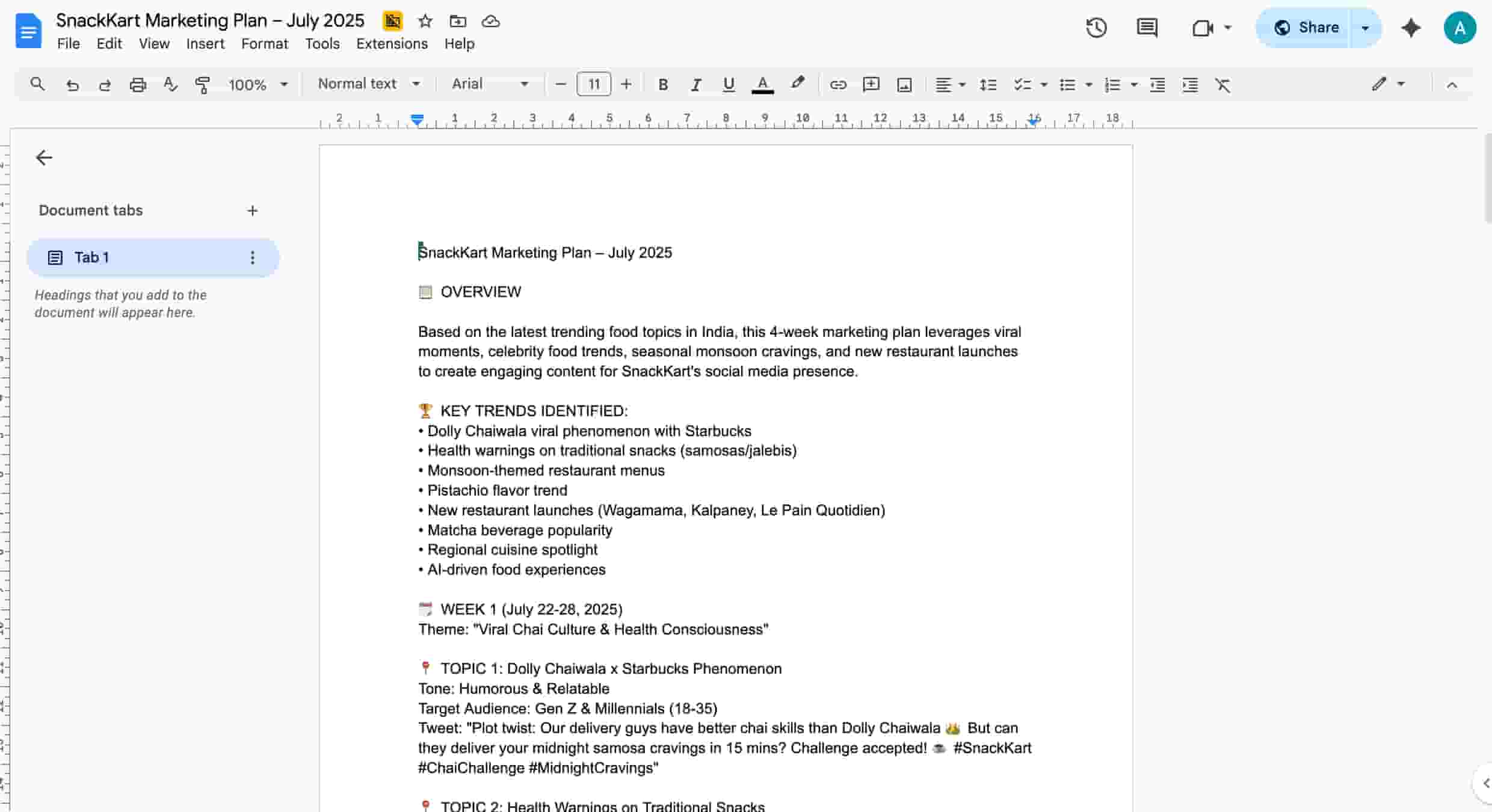Image resolution: width=1492 pixels, height=812 pixels.
Task: Open version history clock icon
Action: 1096,28
